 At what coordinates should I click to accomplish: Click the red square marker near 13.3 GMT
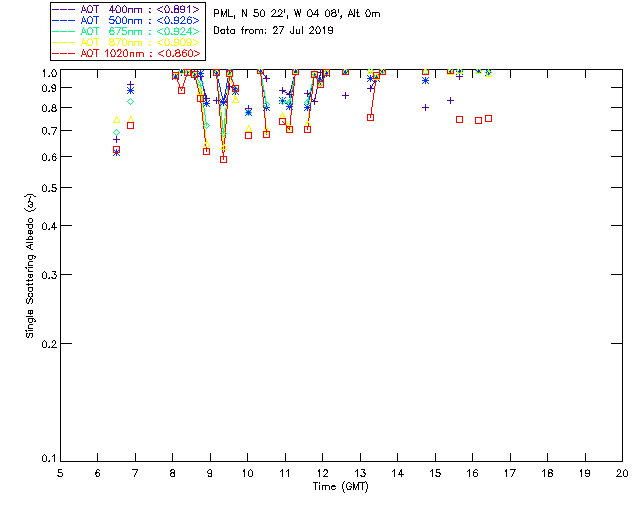(x=370, y=117)
